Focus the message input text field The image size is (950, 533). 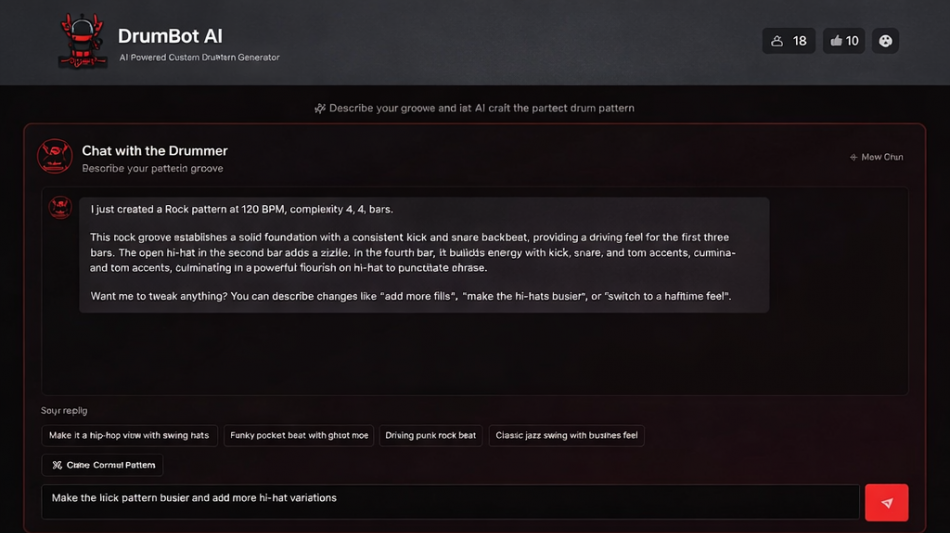(450, 502)
